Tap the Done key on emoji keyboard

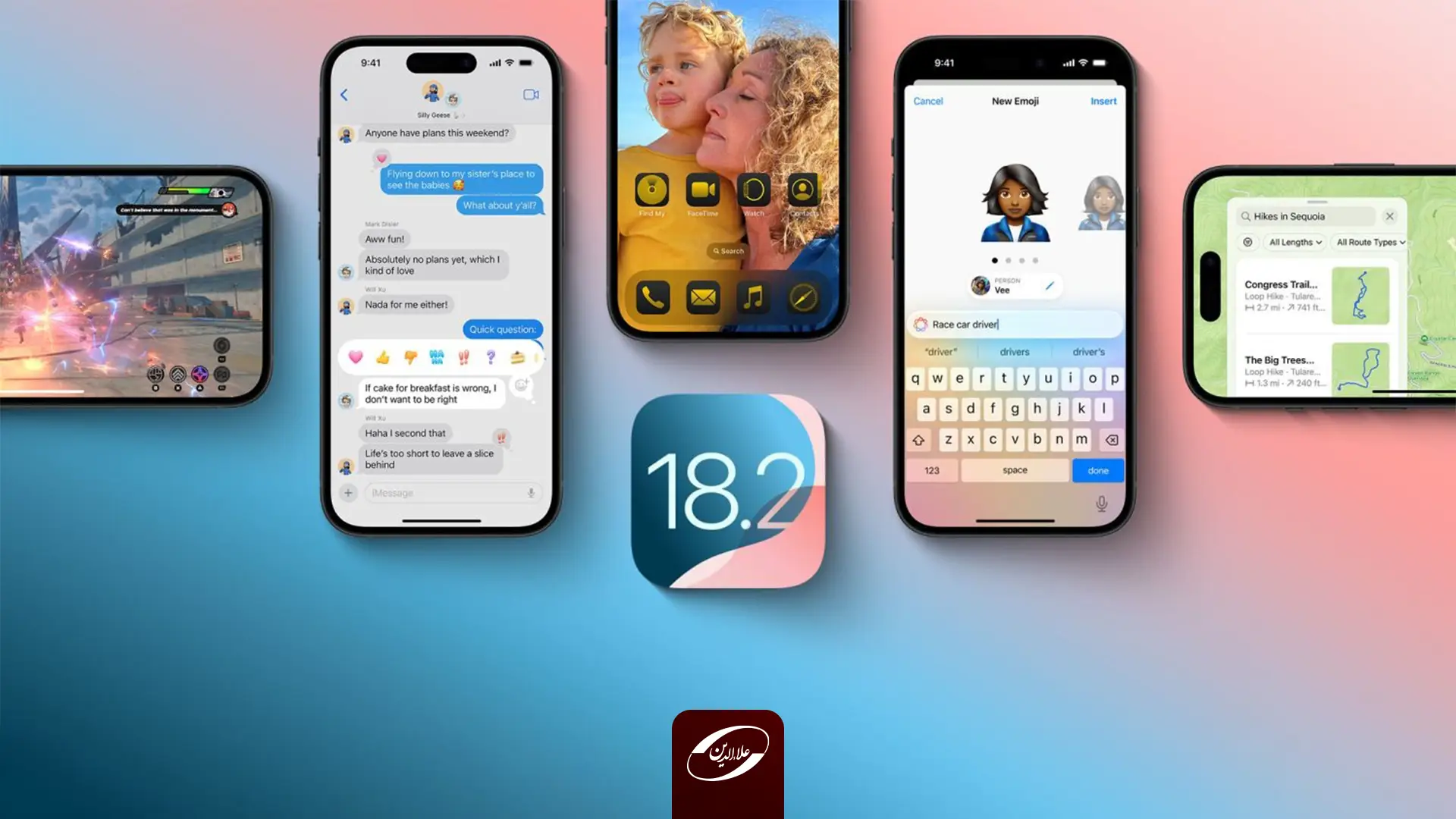coord(1098,470)
